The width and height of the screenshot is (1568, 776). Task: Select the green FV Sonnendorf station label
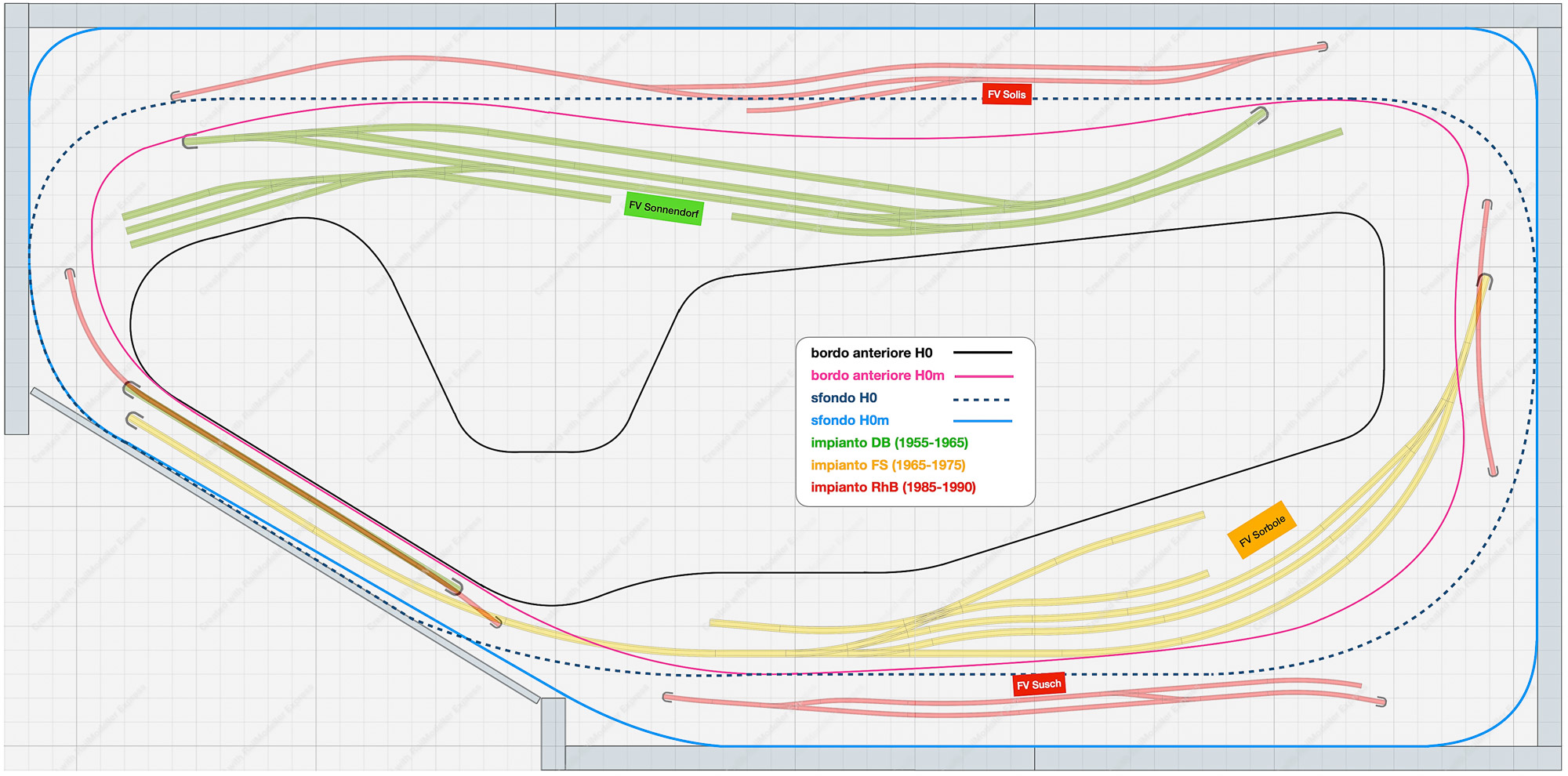(x=663, y=209)
